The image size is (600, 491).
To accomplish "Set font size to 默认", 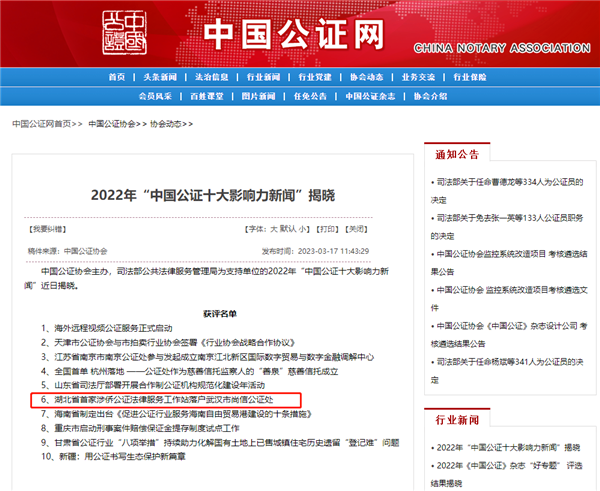I will tap(288, 229).
